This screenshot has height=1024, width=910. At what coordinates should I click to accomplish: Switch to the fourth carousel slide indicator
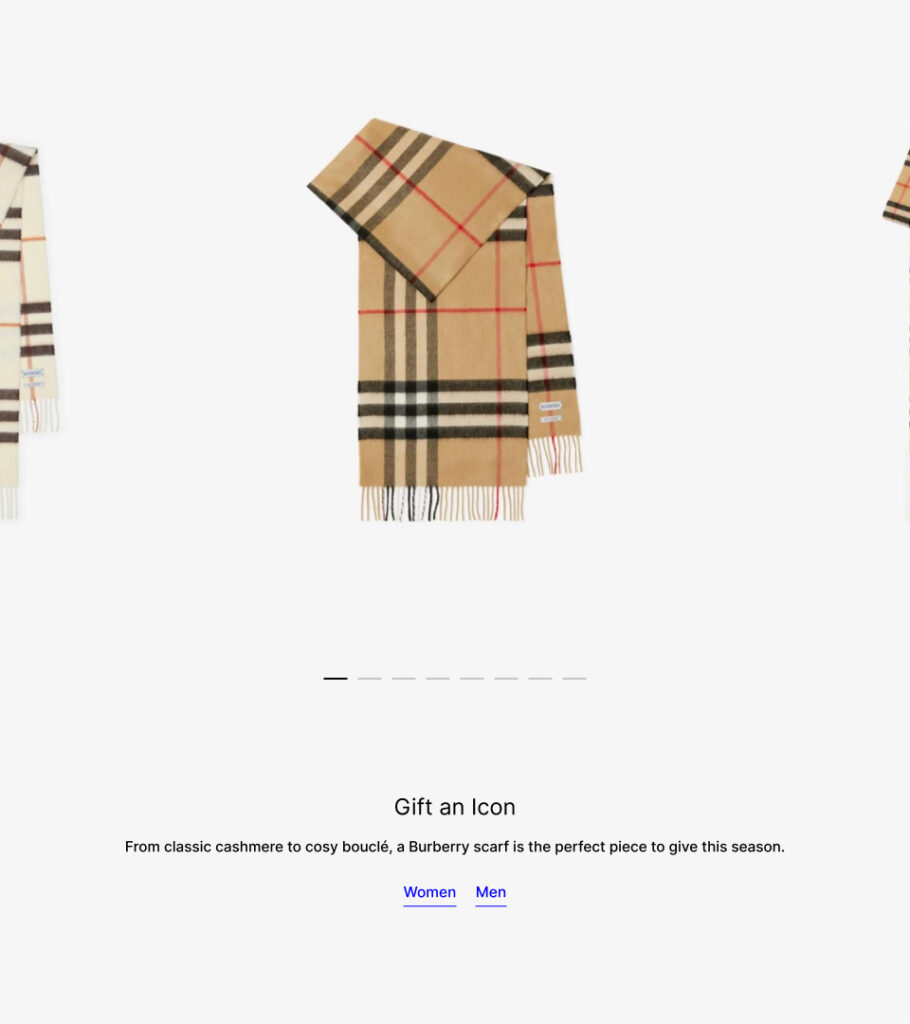(x=438, y=679)
